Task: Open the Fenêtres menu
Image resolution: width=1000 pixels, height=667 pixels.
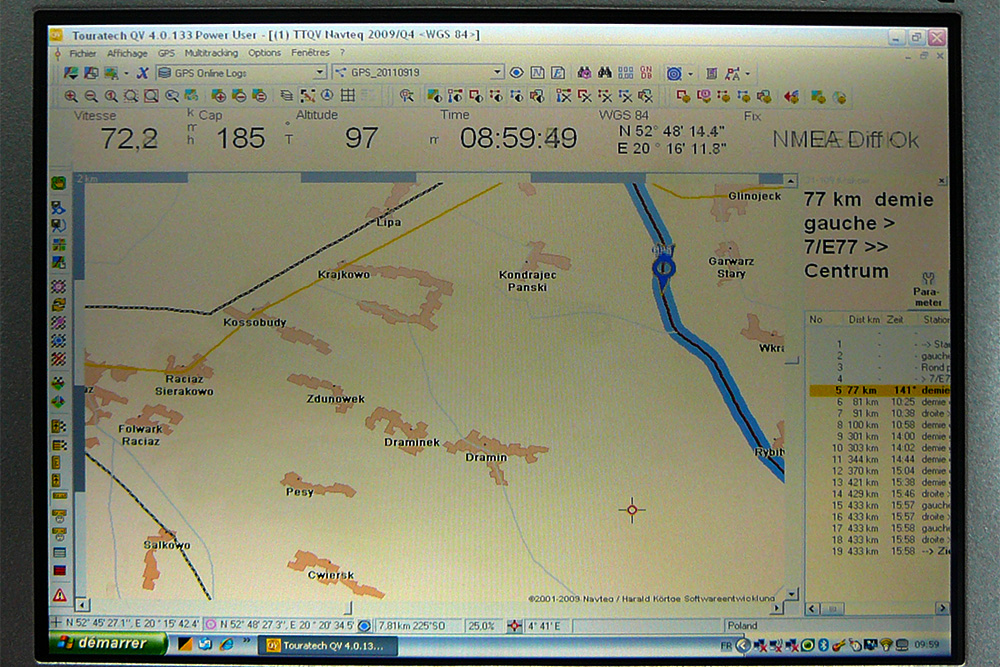Action: (310, 53)
